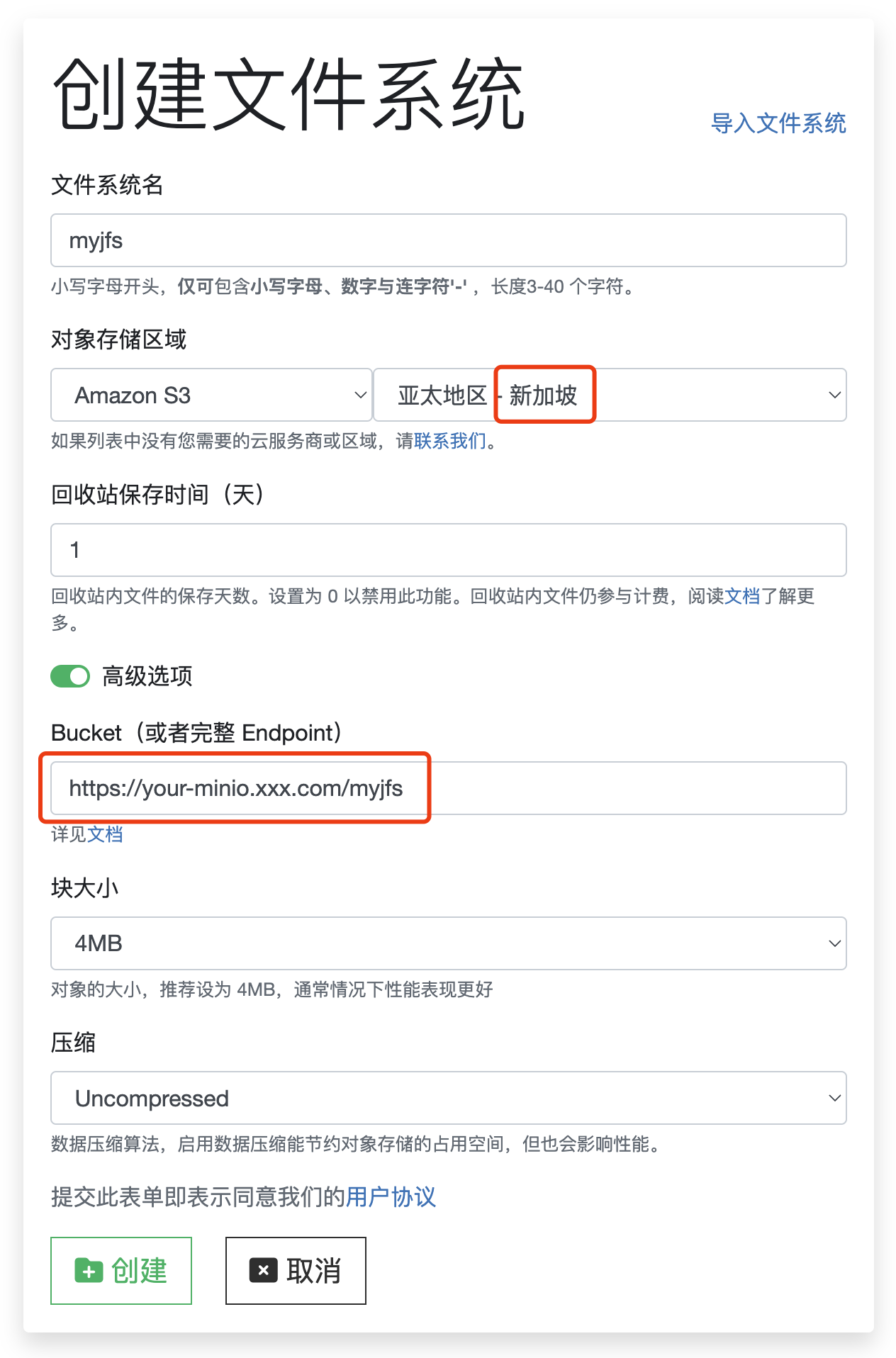This screenshot has height=1358, width=896.
Task: Expand the 亚太地区 - 新加坡 region dropdown
Action: (610, 395)
